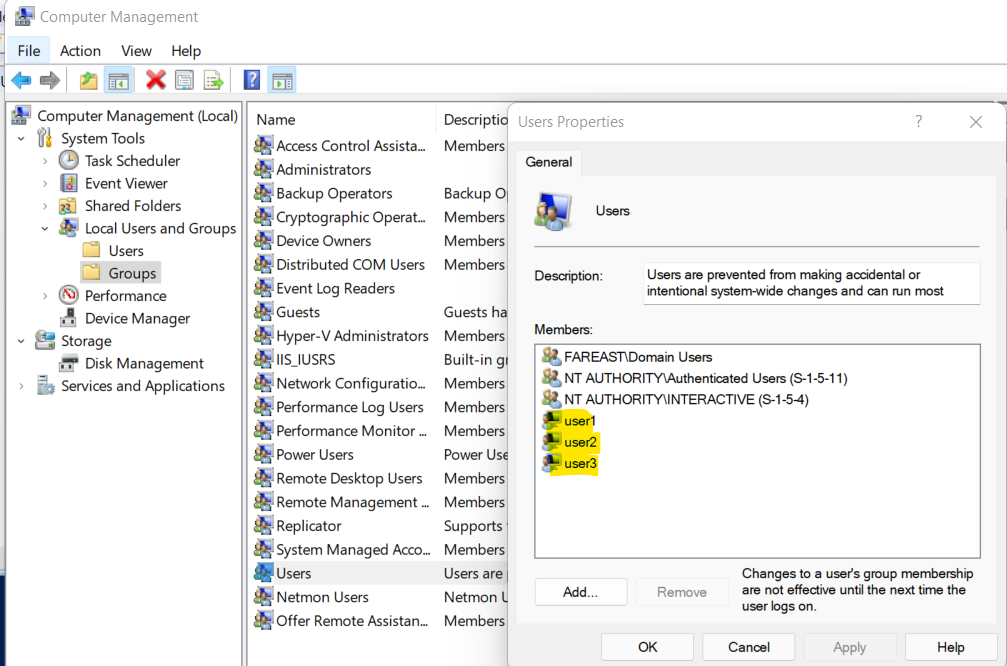Select the Groups folder in tree
This screenshot has width=1007, height=666.
click(x=120, y=273)
